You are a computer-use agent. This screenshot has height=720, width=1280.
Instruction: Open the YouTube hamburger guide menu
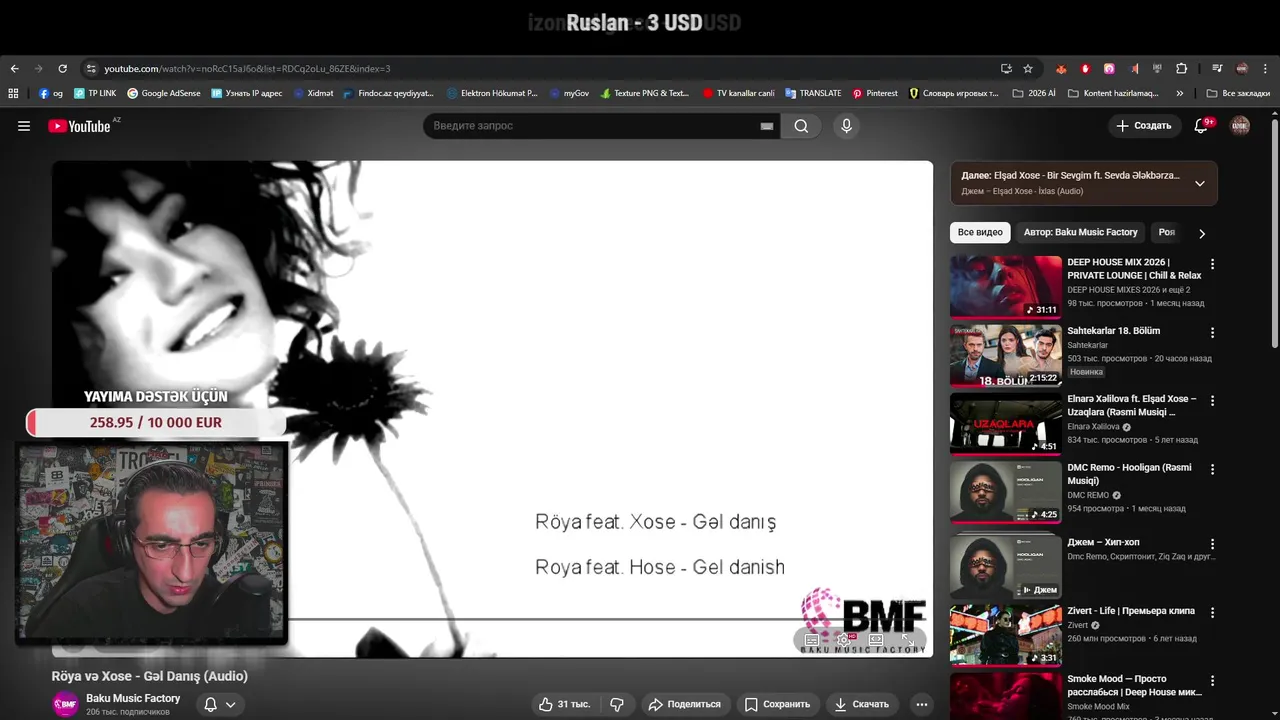pyautogui.click(x=24, y=126)
